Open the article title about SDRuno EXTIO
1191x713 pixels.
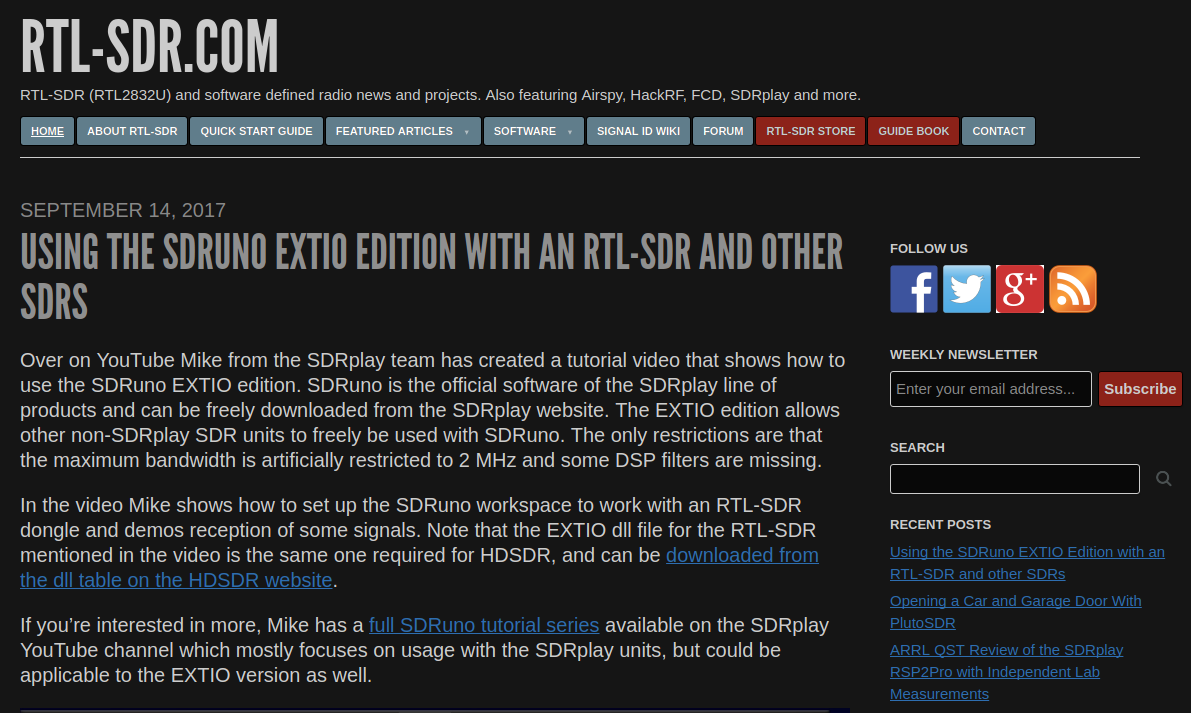point(431,277)
